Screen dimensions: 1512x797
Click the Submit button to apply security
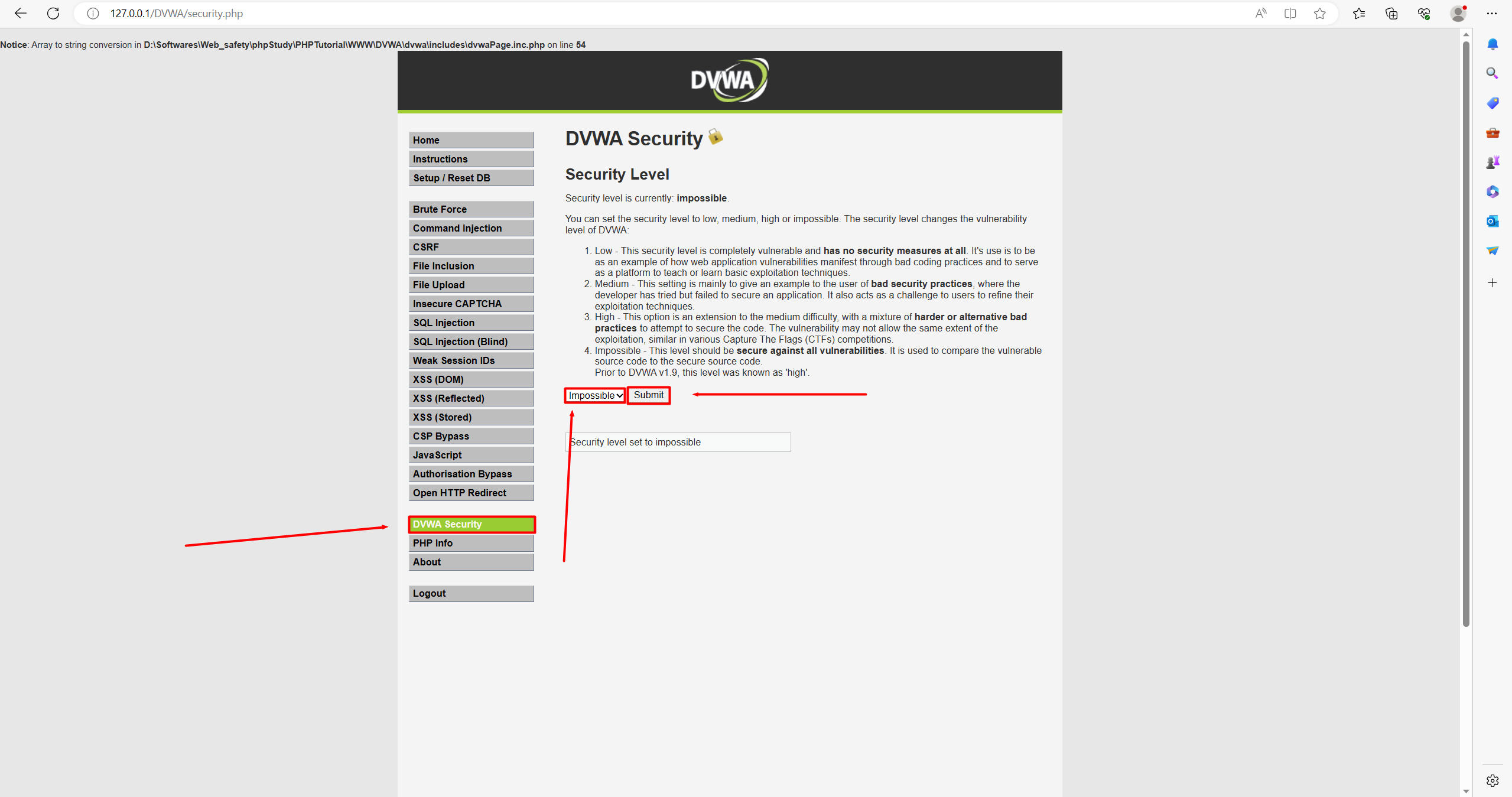tap(648, 394)
